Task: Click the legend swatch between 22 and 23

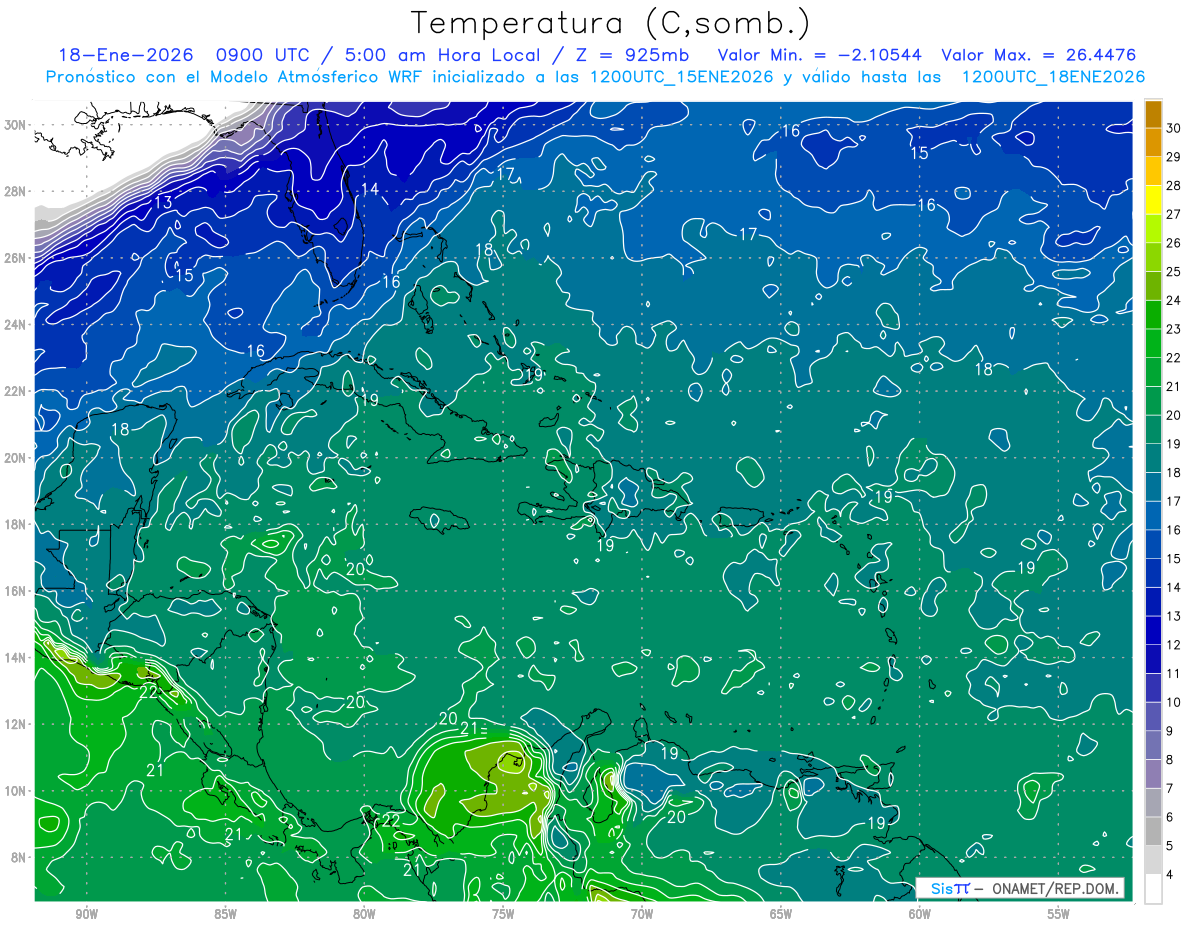Action: pyautogui.click(x=1154, y=343)
